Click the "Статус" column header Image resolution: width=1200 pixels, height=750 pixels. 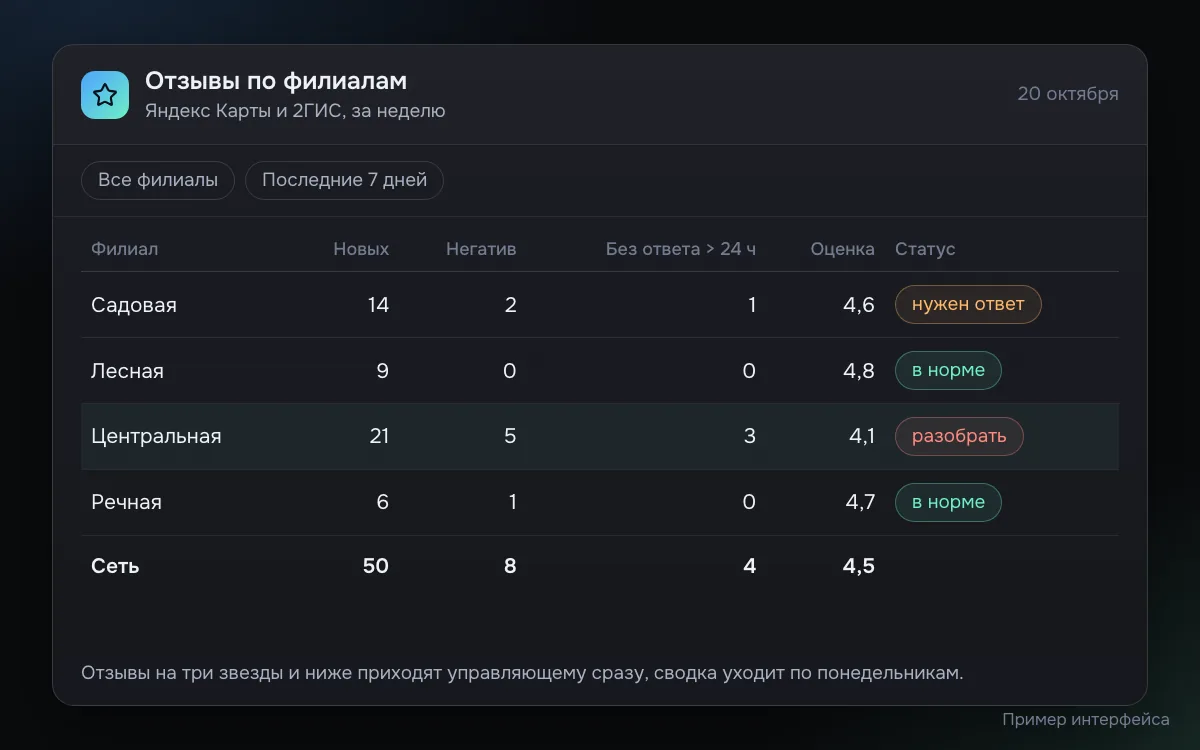pyautogui.click(x=925, y=249)
